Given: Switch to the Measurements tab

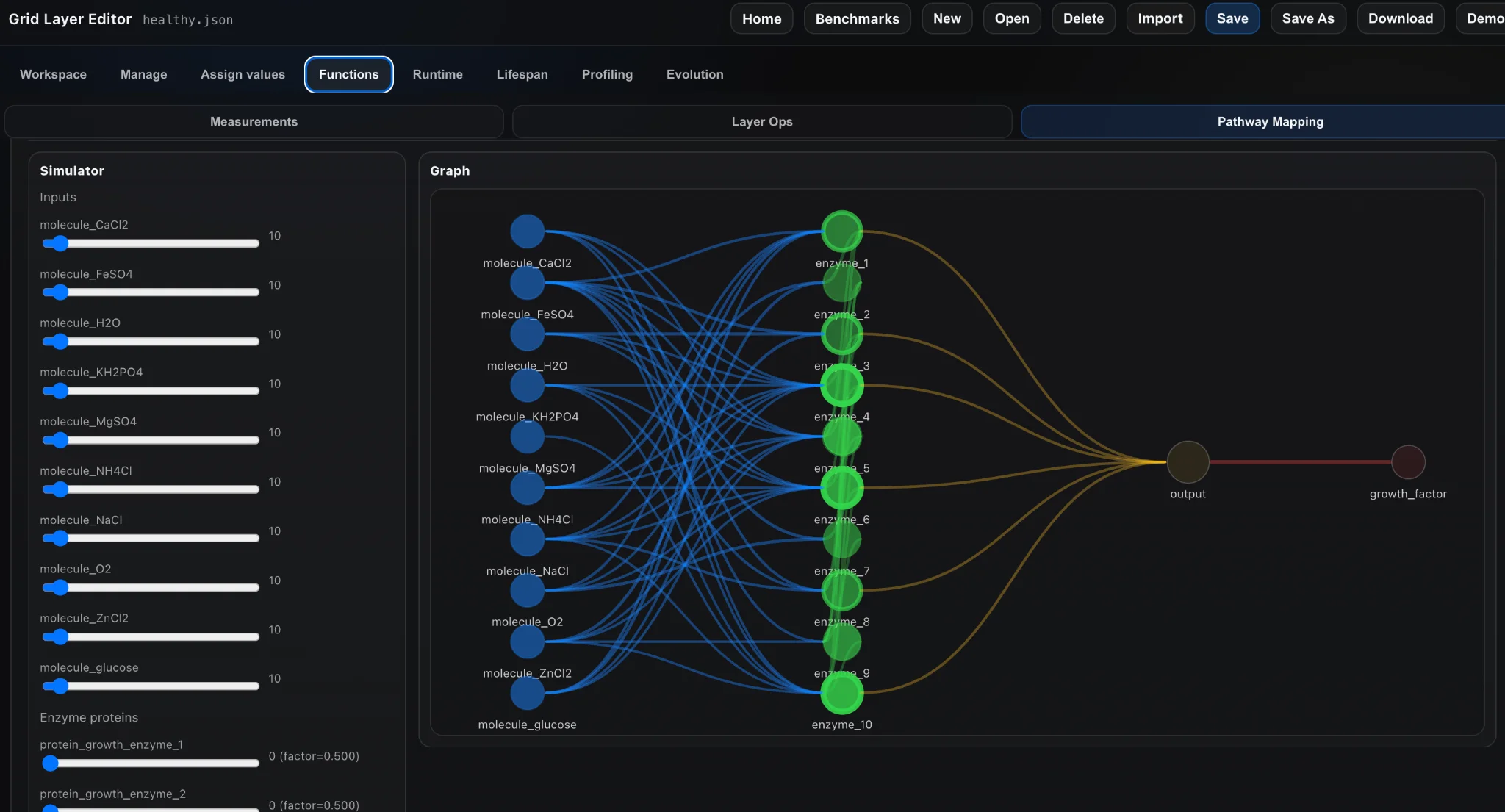Looking at the screenshot, I should (x=254, y=122).
